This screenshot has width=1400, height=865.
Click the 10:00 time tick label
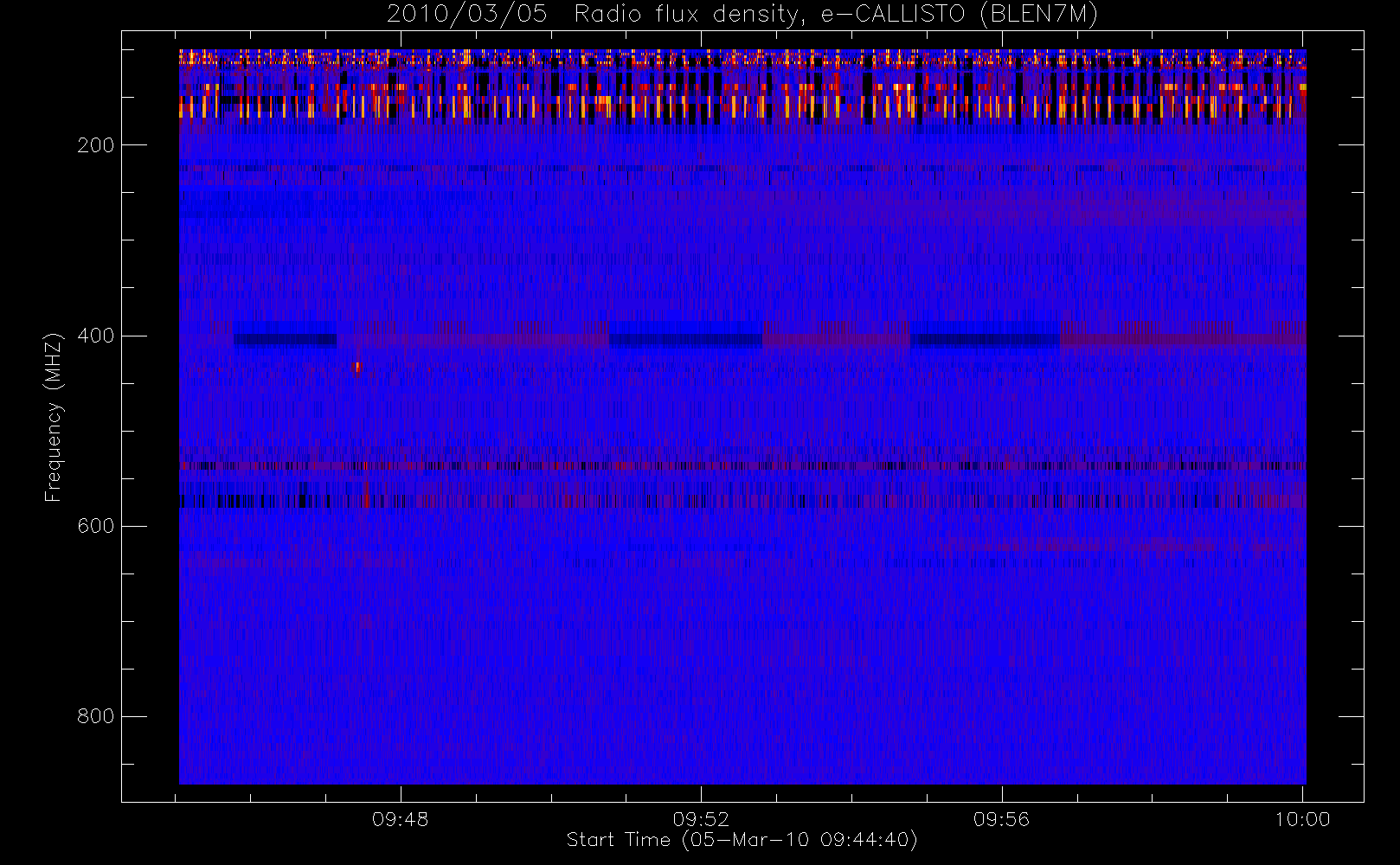tap(1302, 819)
